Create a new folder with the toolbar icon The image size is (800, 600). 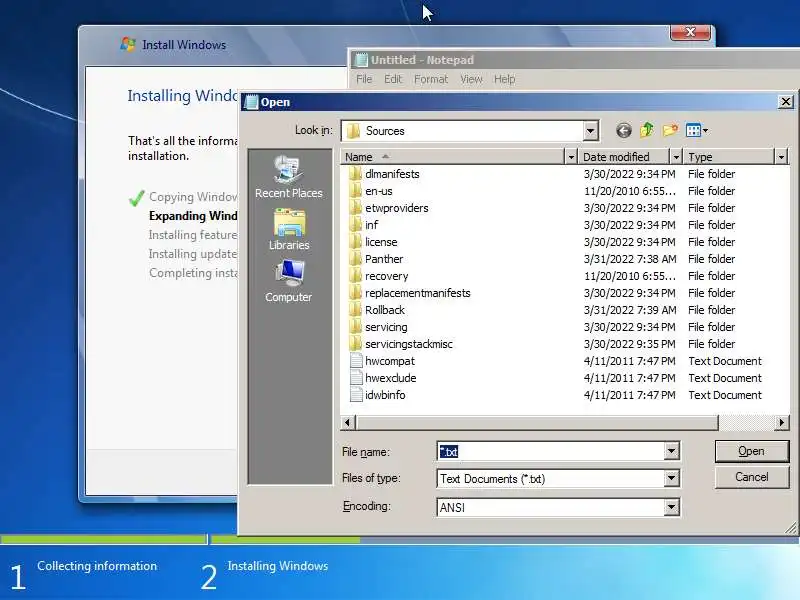click(670, 131)
